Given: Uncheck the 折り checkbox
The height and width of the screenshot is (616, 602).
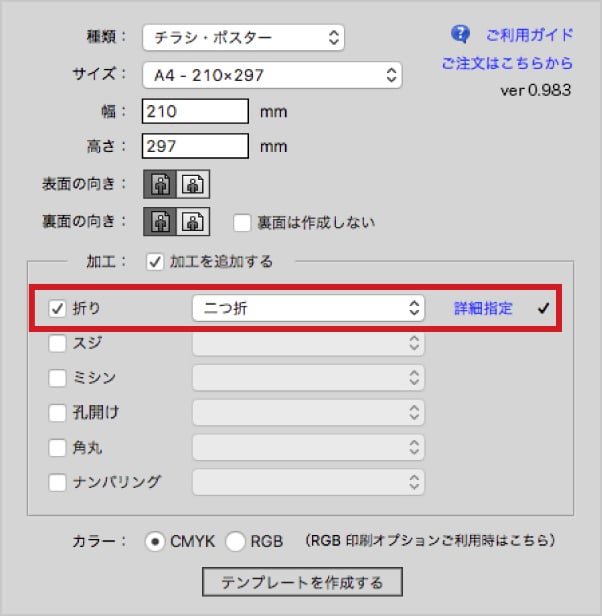Looking at the screenshot, I should (x=57, y=308).
